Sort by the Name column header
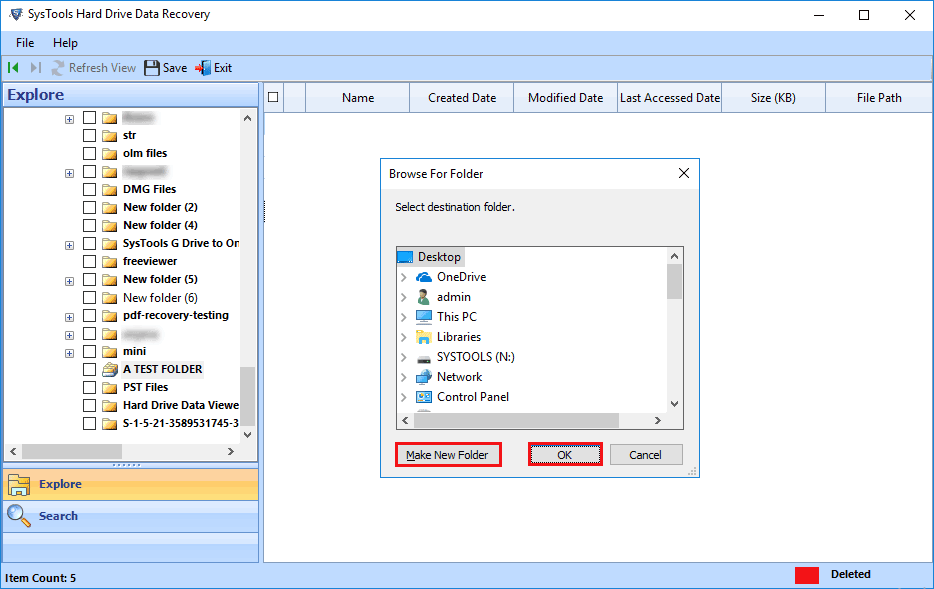The width and height of the screenshot is (934, 589). pyautogui.click(x=357, y=98)
